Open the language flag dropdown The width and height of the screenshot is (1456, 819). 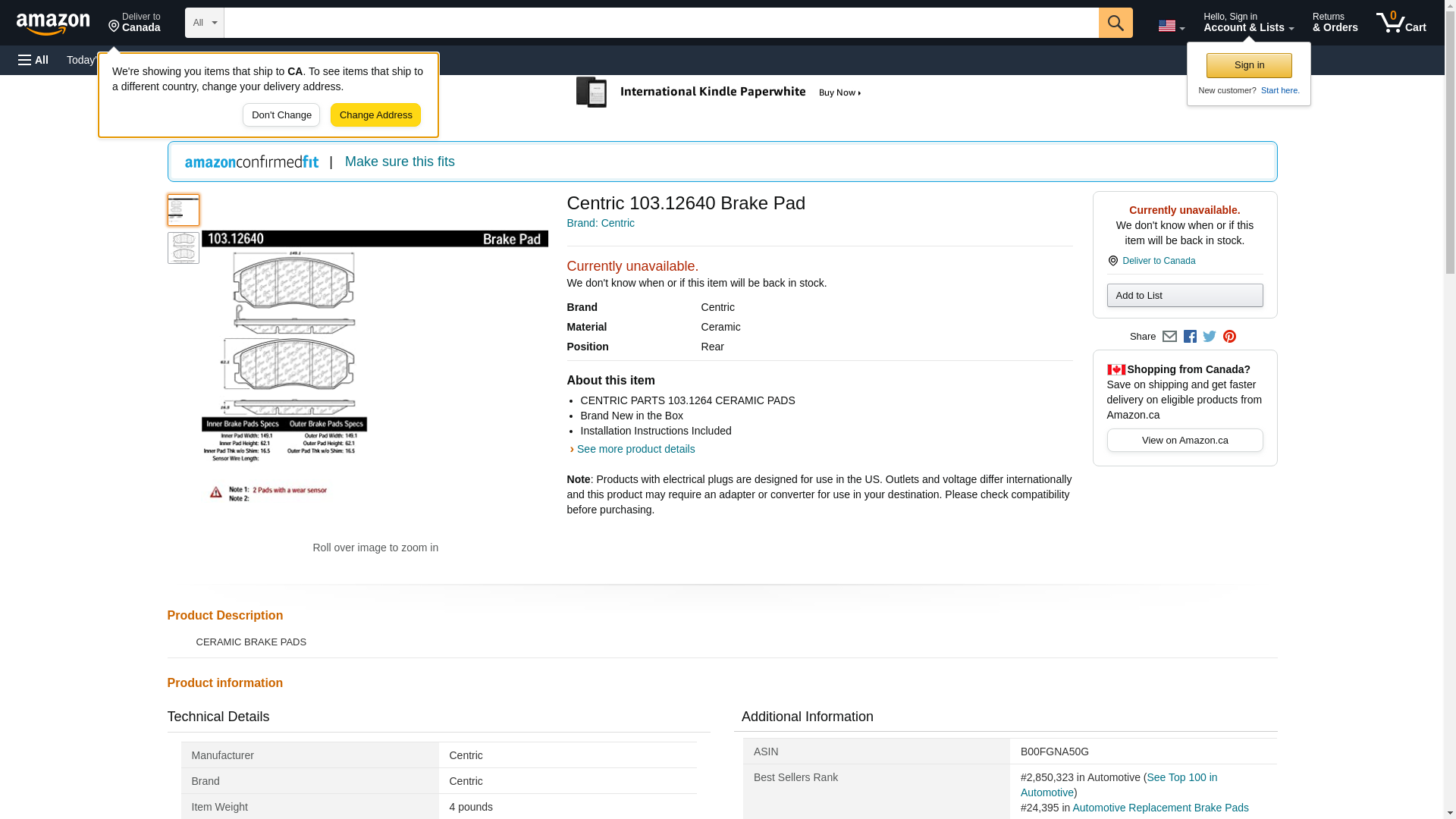[x=1171, y=26]
